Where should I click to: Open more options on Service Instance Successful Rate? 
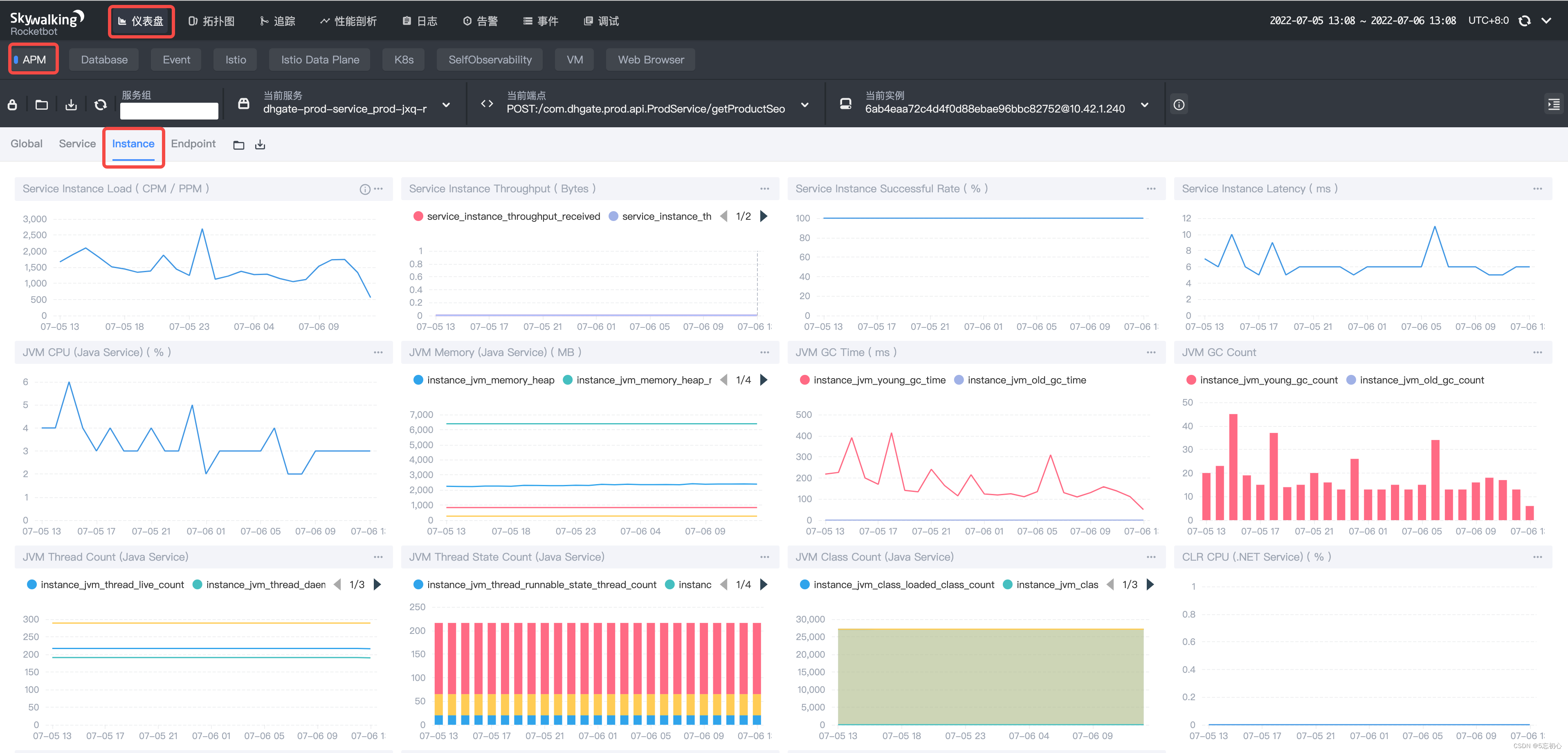tap(1151, 189)
